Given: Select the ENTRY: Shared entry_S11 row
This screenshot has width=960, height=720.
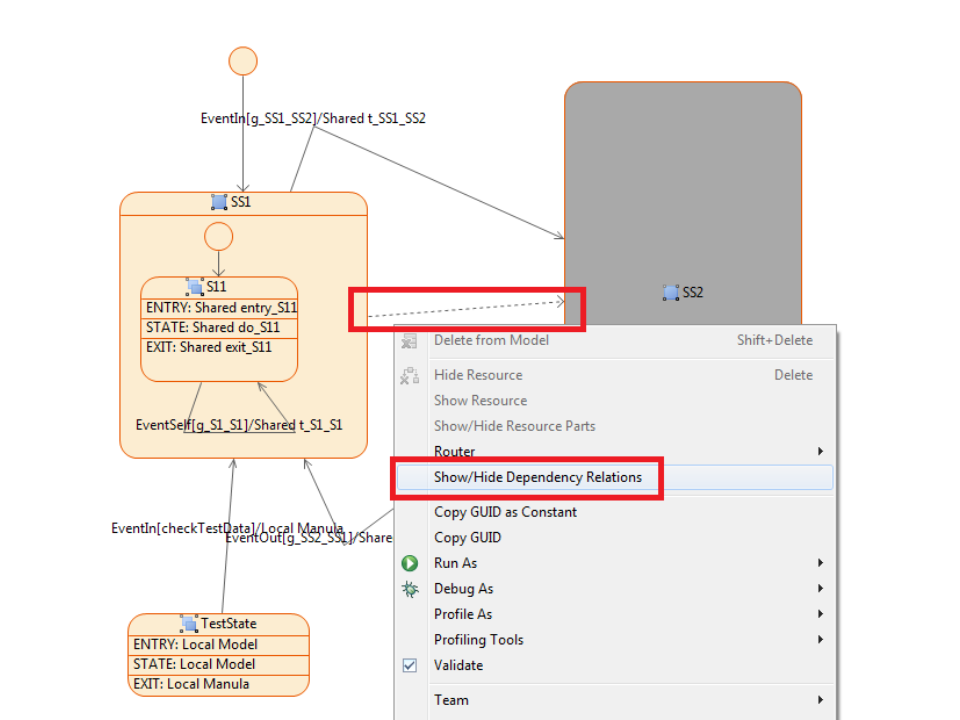Looking at the screenshot, I should pos(220,308).
